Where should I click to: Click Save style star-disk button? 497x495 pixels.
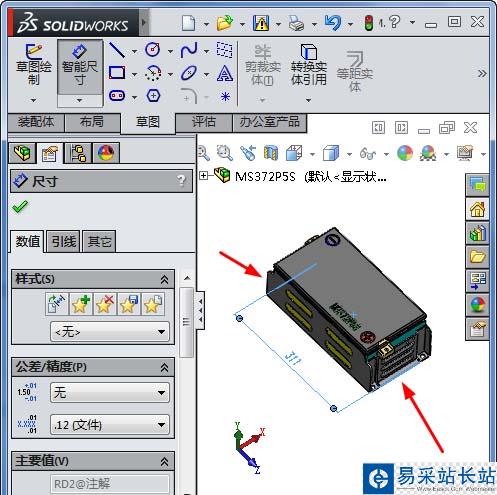(x=129, y=304)
